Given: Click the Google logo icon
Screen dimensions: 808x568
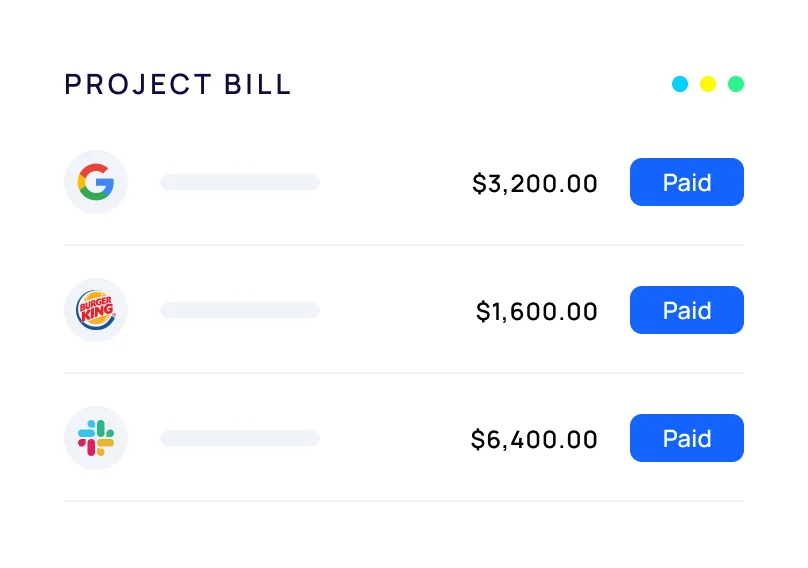Looking at the screenshot, I should pyautogui.click(x=96, y=182).
